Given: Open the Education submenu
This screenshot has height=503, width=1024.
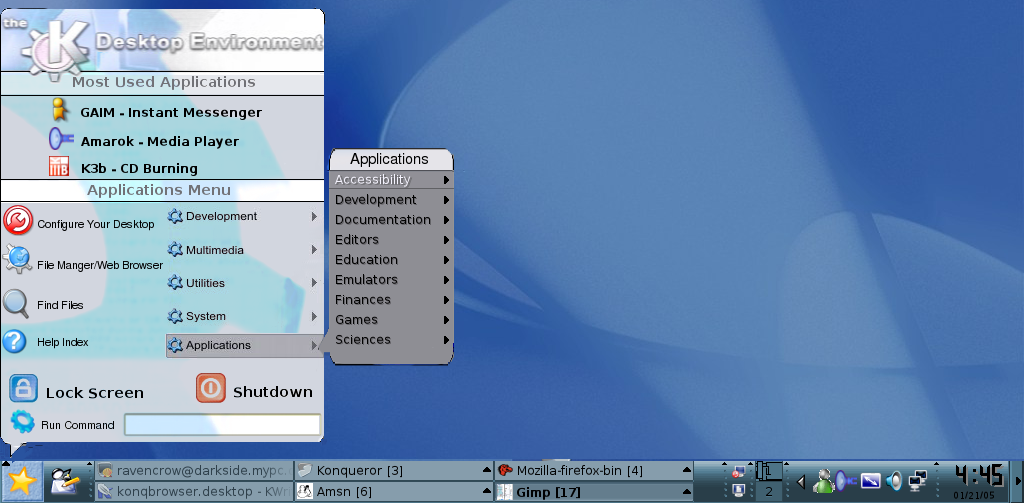Looking at the screenshot, I should coord(392,259).
